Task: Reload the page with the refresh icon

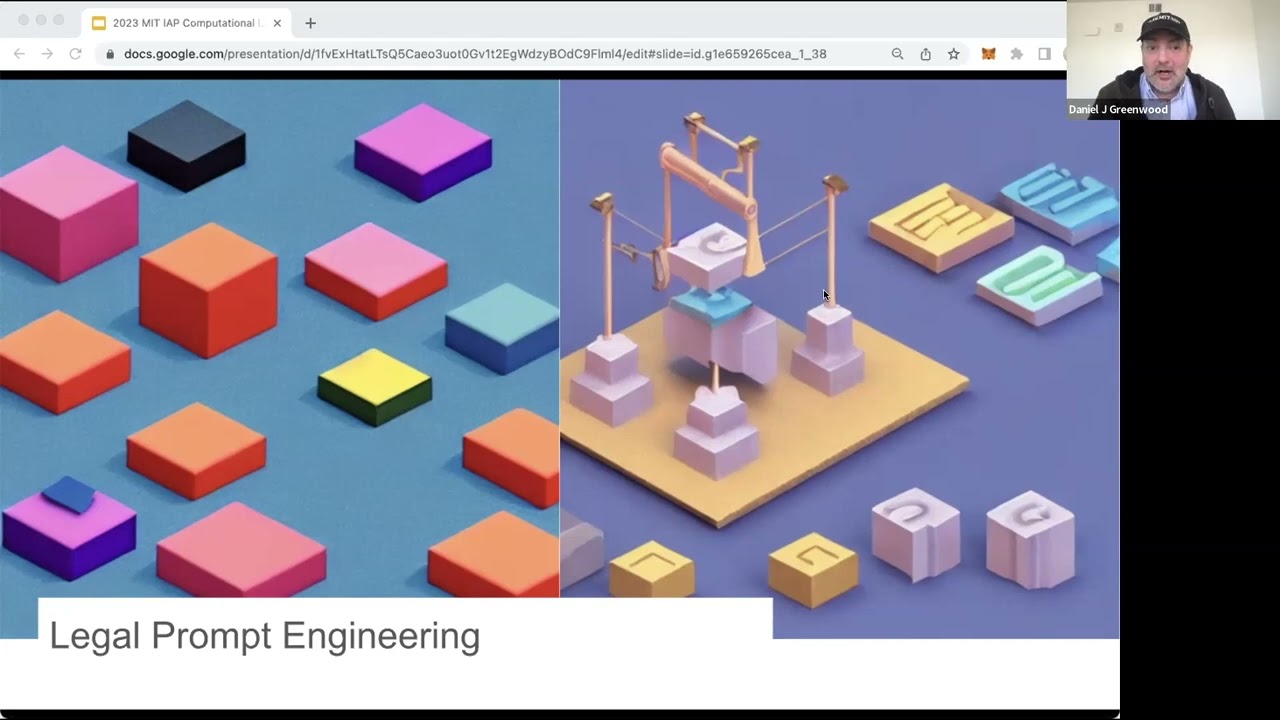Action: click(75, 54)
